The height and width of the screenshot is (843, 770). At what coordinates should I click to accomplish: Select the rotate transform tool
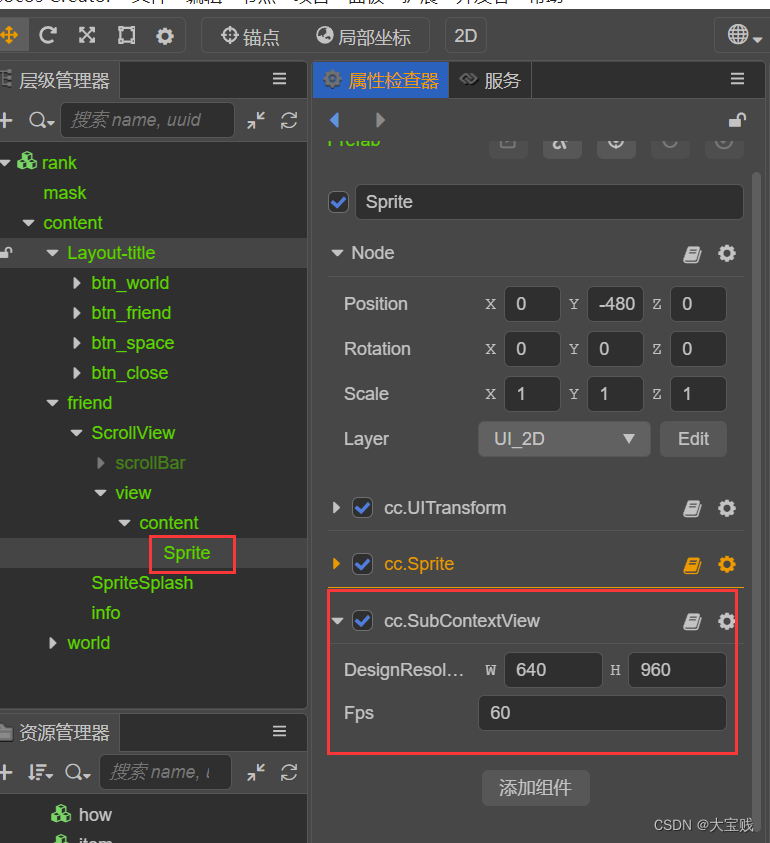[x=47, y=36]
